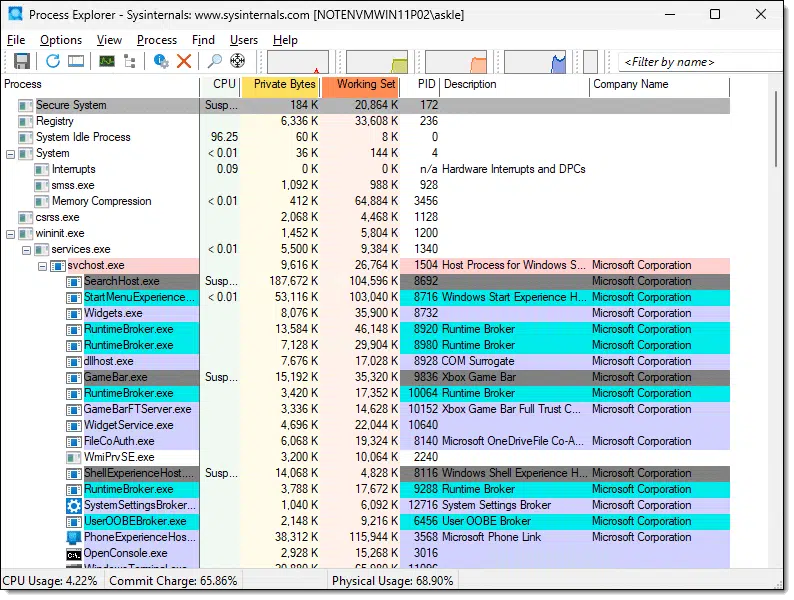This screenshot has width=794, height=600.
Task: Sort by the Private Bytes column header
Action: pos(281,85)
